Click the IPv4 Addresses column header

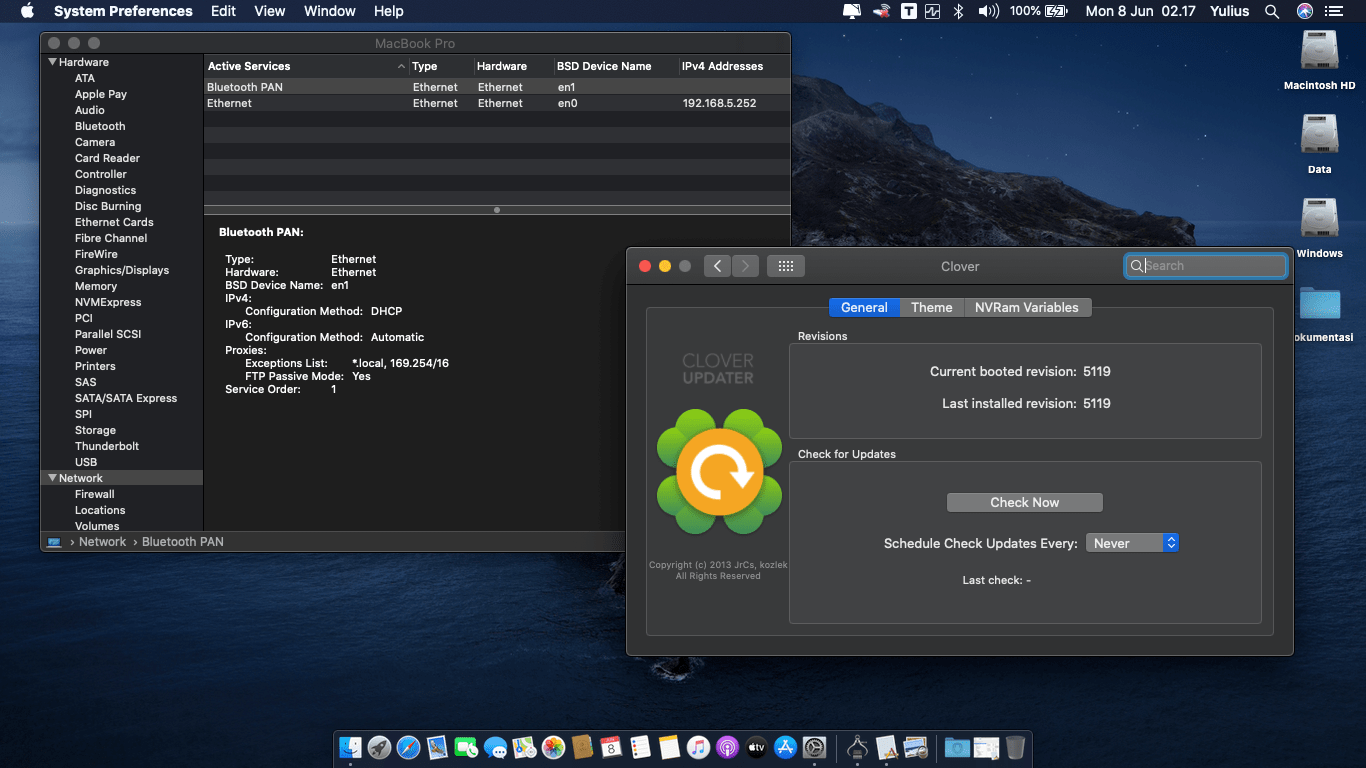pos(734,66)
